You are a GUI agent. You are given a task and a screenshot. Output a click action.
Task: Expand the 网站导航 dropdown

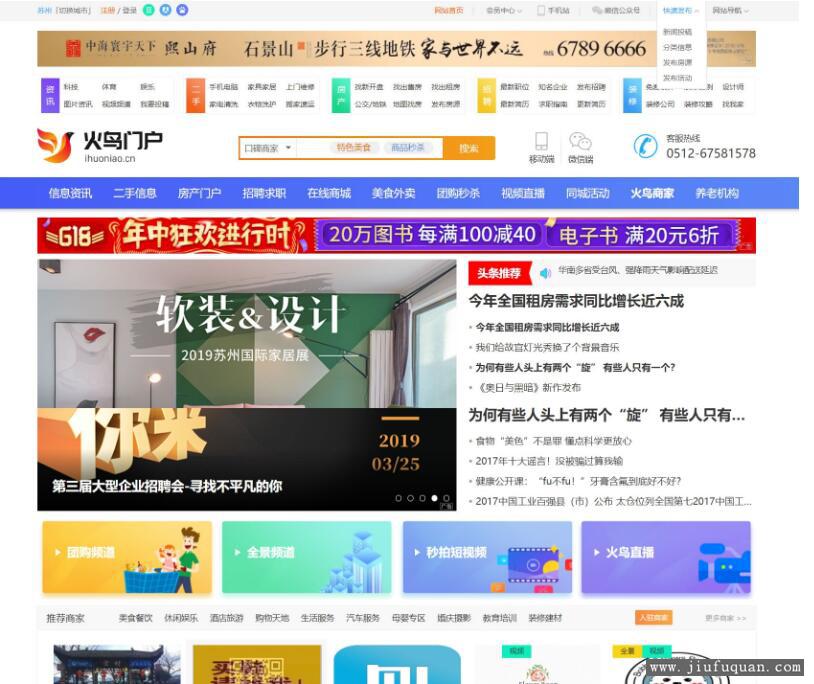pyautogui.click(x=730, y=10)
